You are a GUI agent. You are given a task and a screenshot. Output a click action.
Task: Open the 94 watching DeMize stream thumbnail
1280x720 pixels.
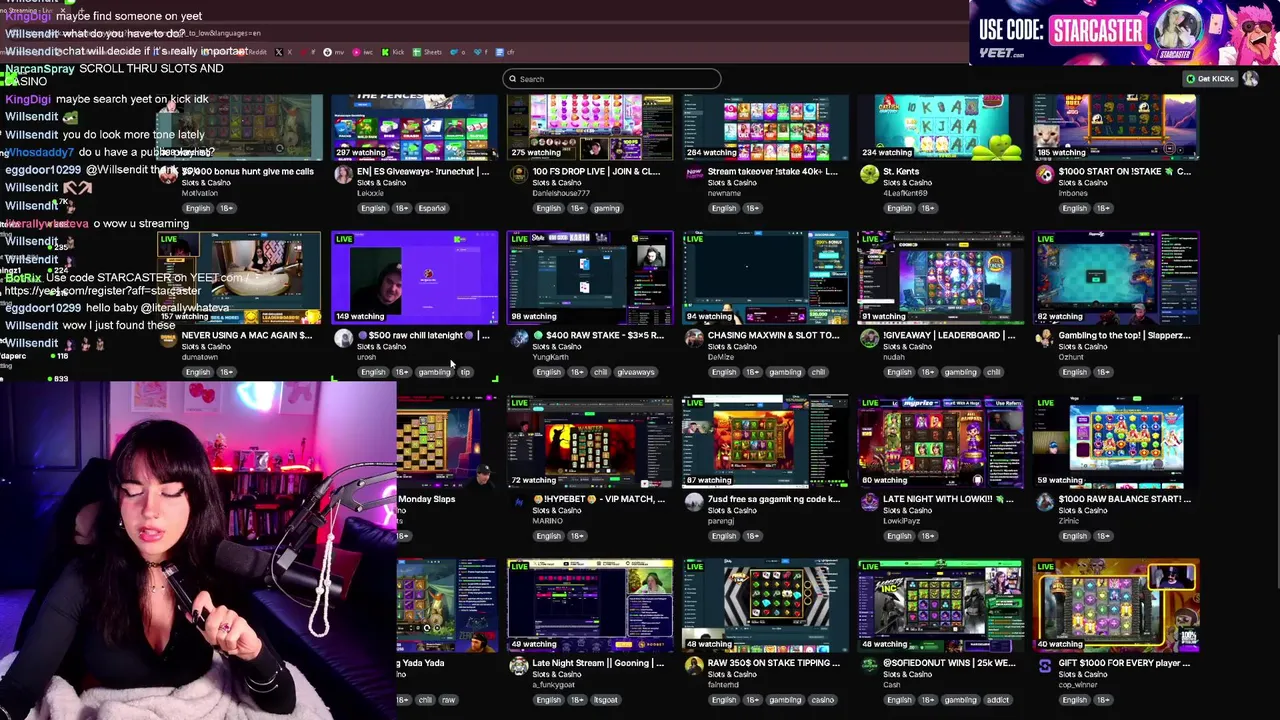(x=765, y=278)
